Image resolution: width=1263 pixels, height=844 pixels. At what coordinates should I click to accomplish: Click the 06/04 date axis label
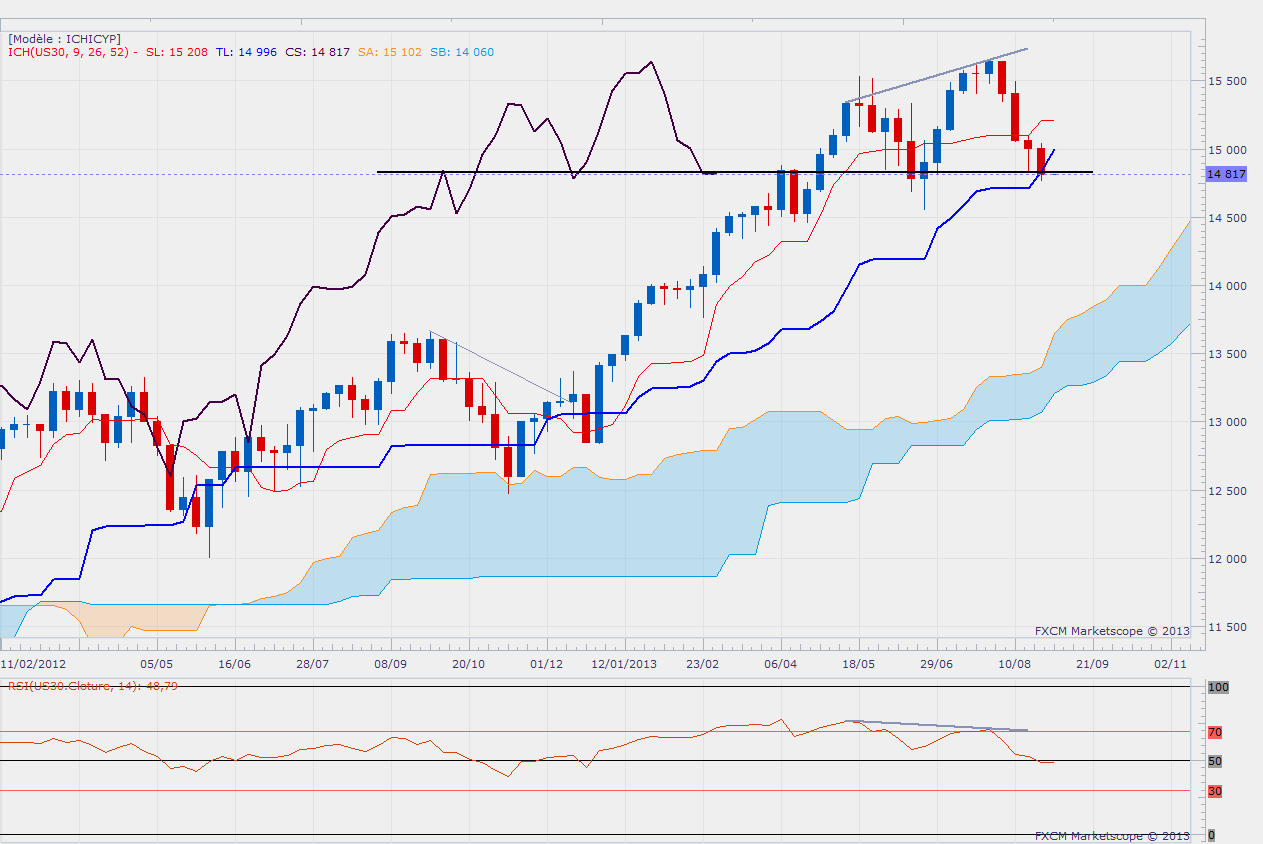[x=780, y=663]
